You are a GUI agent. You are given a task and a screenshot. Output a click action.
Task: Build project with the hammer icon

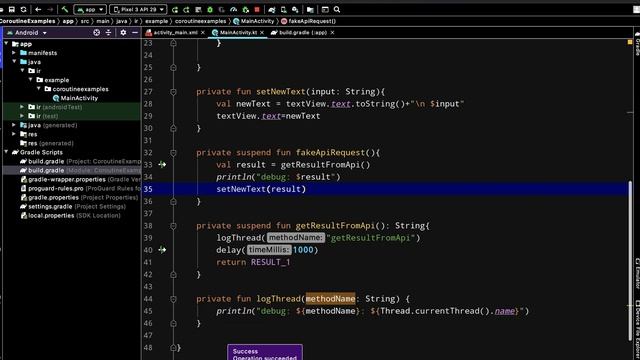65,9
